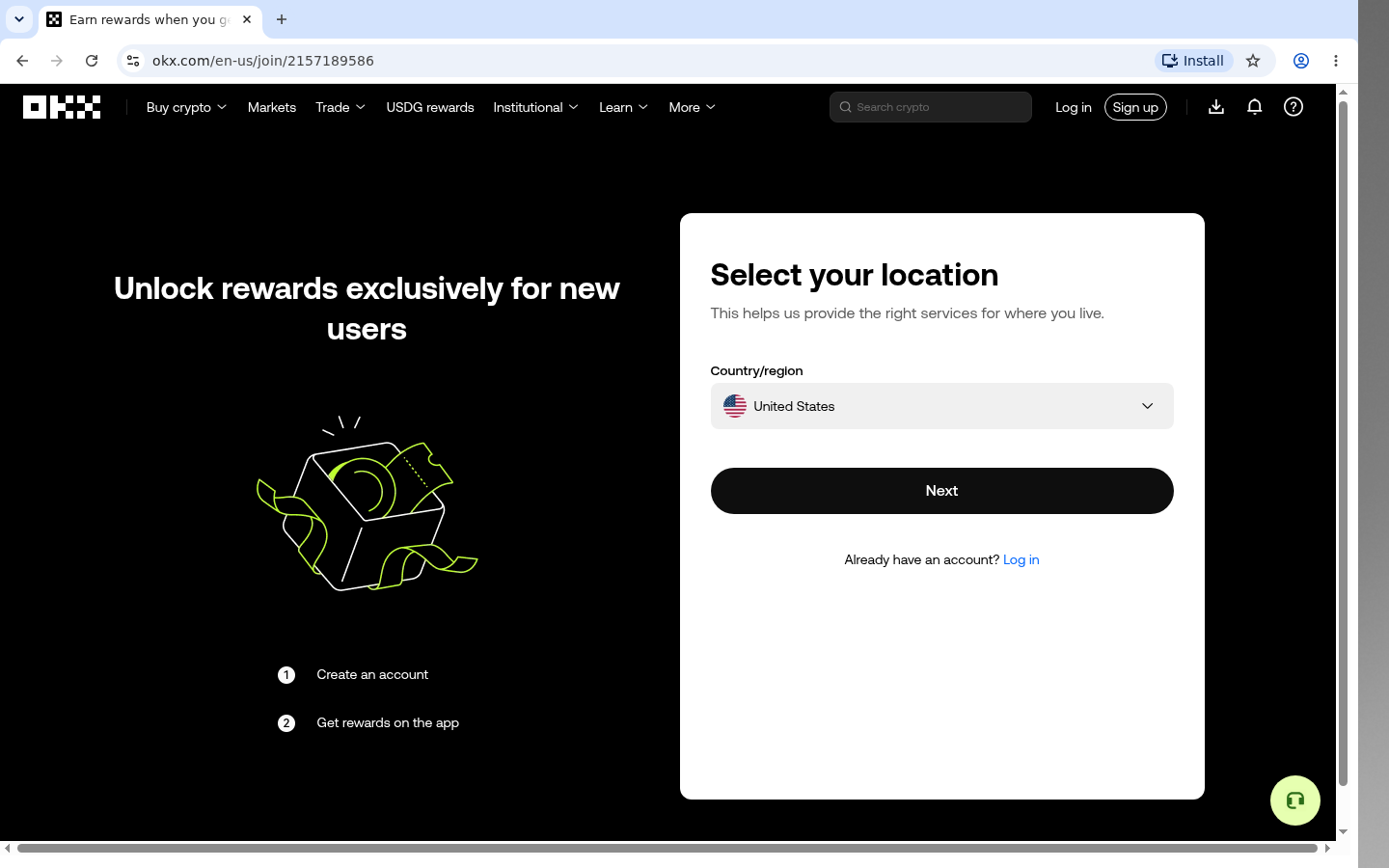
Task: Click the scroll left arrow
Action: (8, 849)
